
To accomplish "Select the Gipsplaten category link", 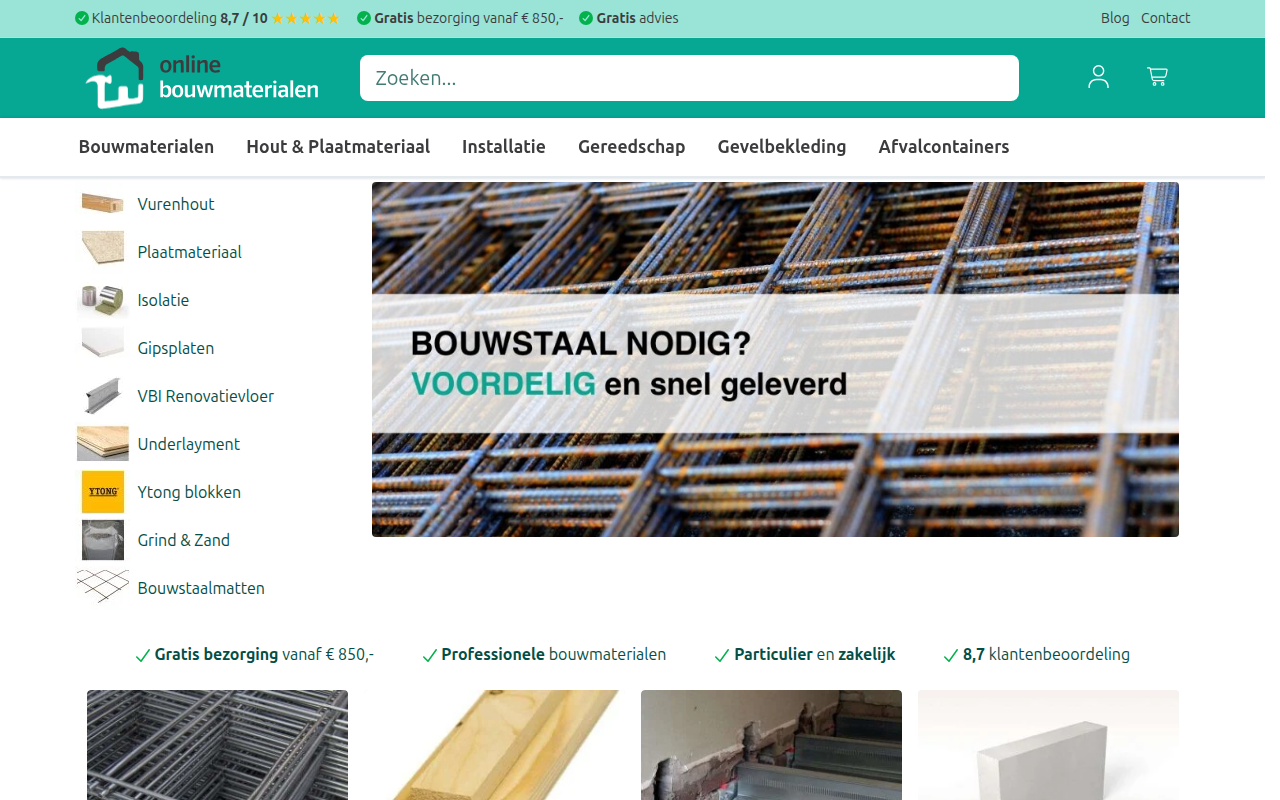I will click(176, 348).
